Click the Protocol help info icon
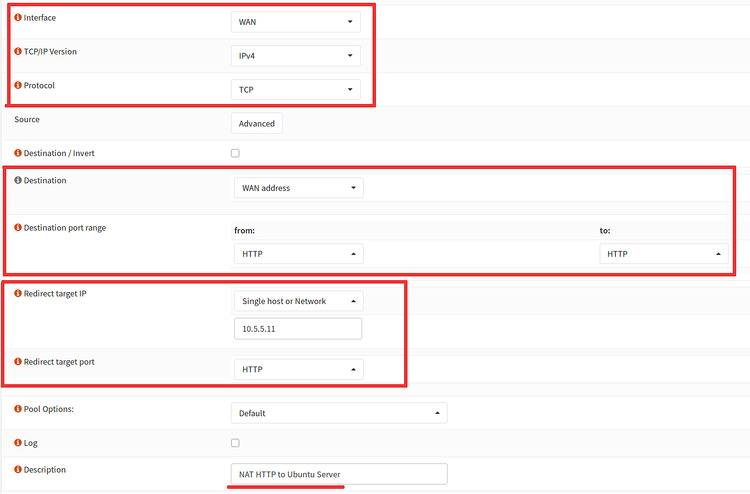The image size is (750, 494). [18, 86]
